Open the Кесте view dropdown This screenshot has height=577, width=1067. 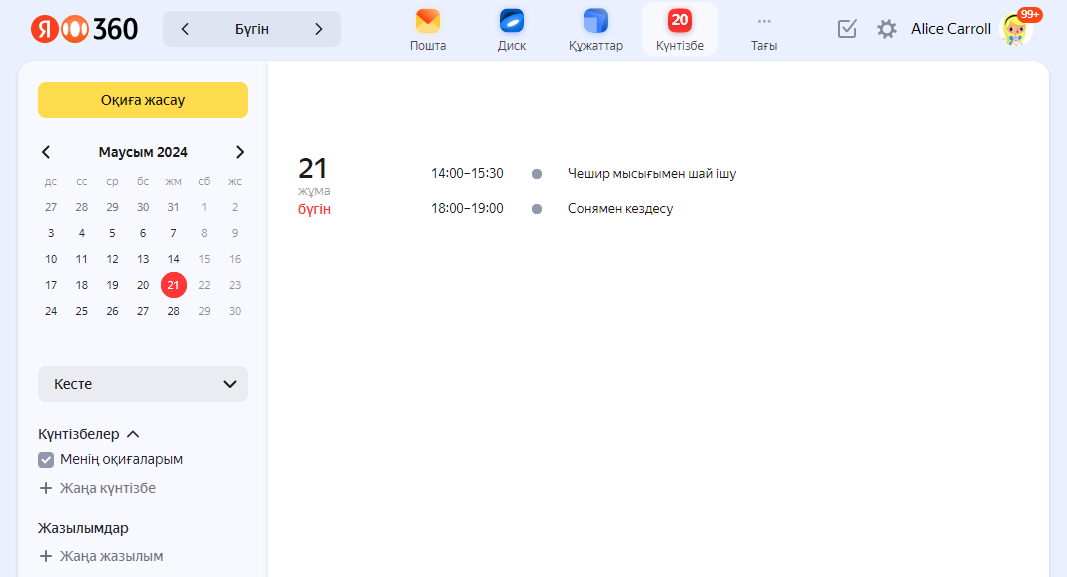click(x=143, y=384)
